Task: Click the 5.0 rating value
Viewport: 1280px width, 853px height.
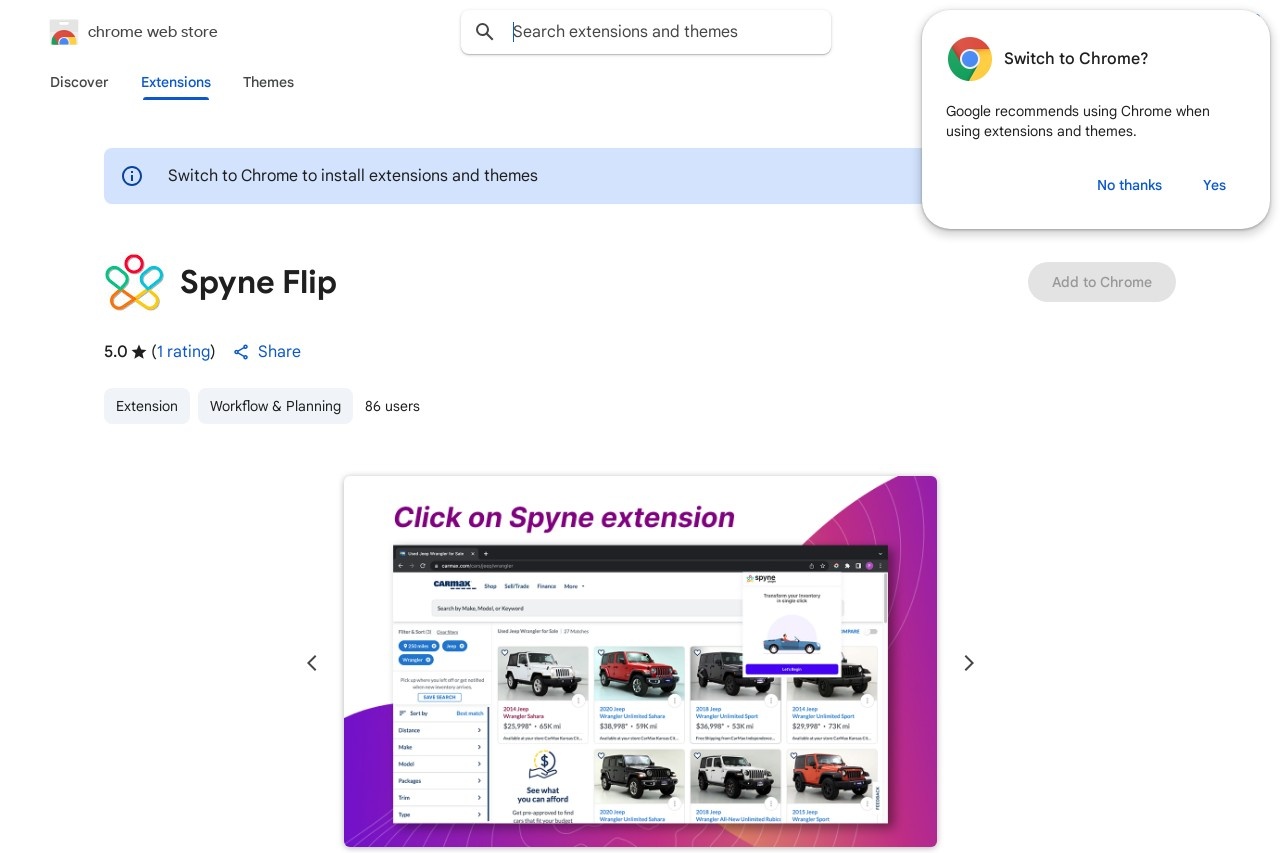Action: [x=116, y=352]
